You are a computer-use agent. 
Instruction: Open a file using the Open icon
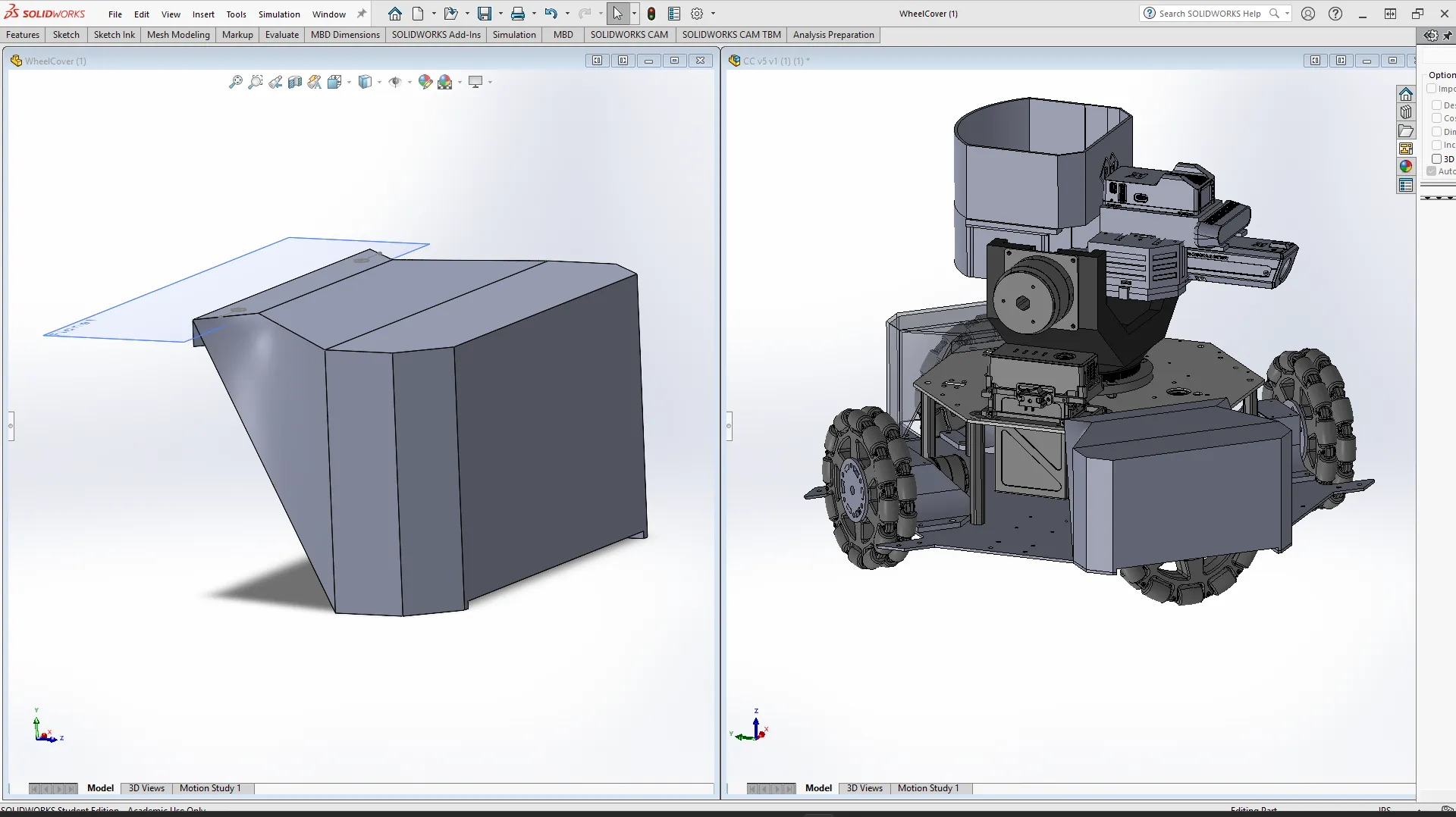450,14
